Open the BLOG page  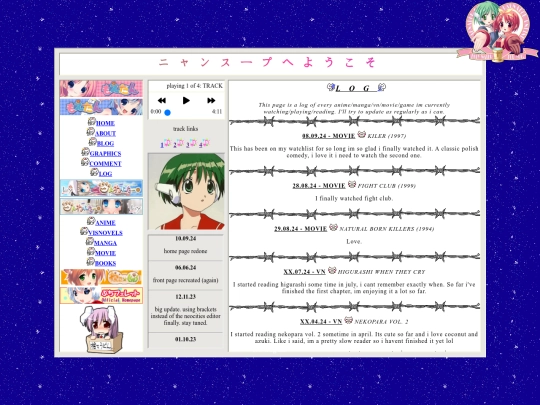[x=105, y=144]
